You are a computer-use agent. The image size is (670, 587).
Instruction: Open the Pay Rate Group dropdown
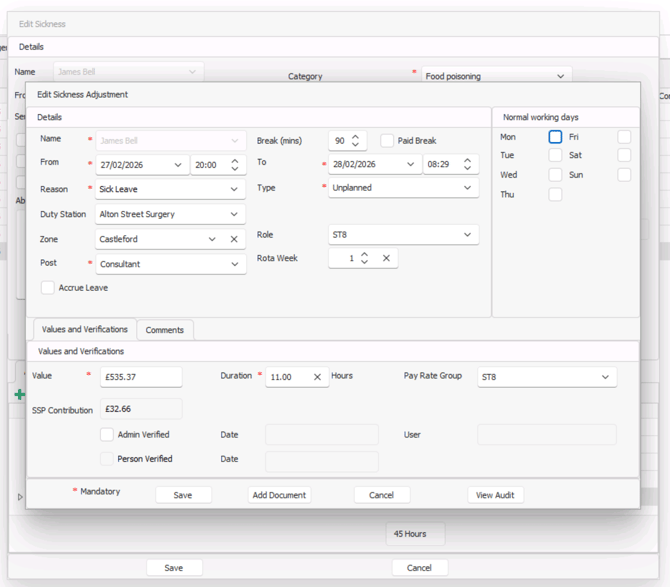(x=605, y=377)
